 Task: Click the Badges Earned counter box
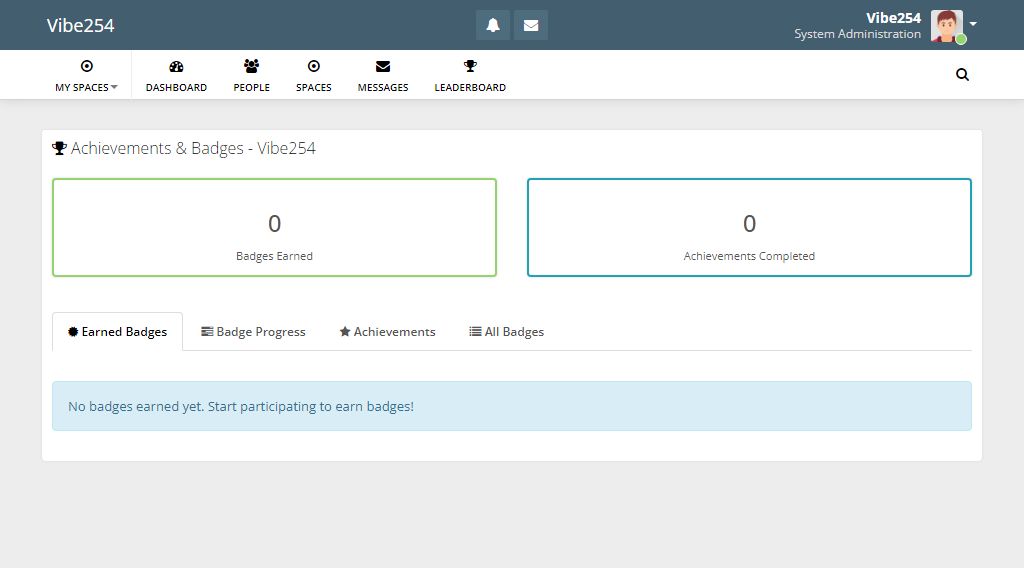[x=274, y=227]
